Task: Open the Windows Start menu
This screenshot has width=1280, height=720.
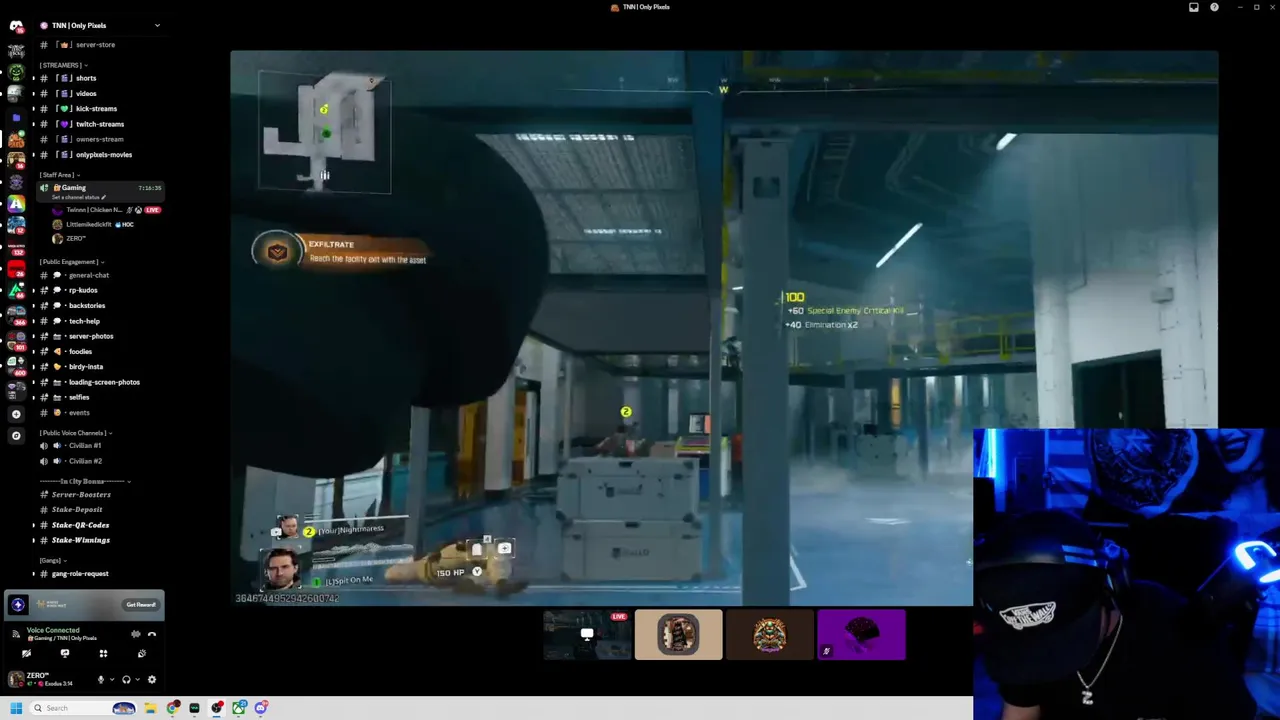Action: tap(15, 708)
